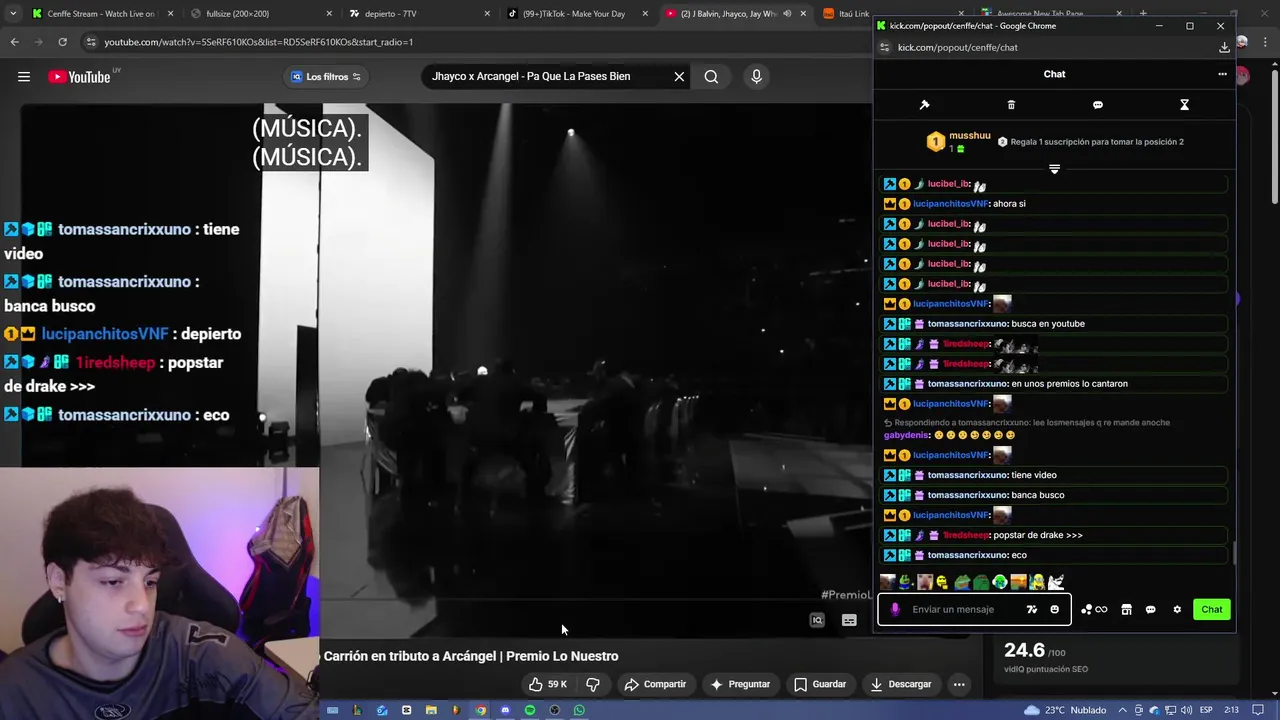
Task: Go to YouTube home via logo
Action: [x=79, y=77]
